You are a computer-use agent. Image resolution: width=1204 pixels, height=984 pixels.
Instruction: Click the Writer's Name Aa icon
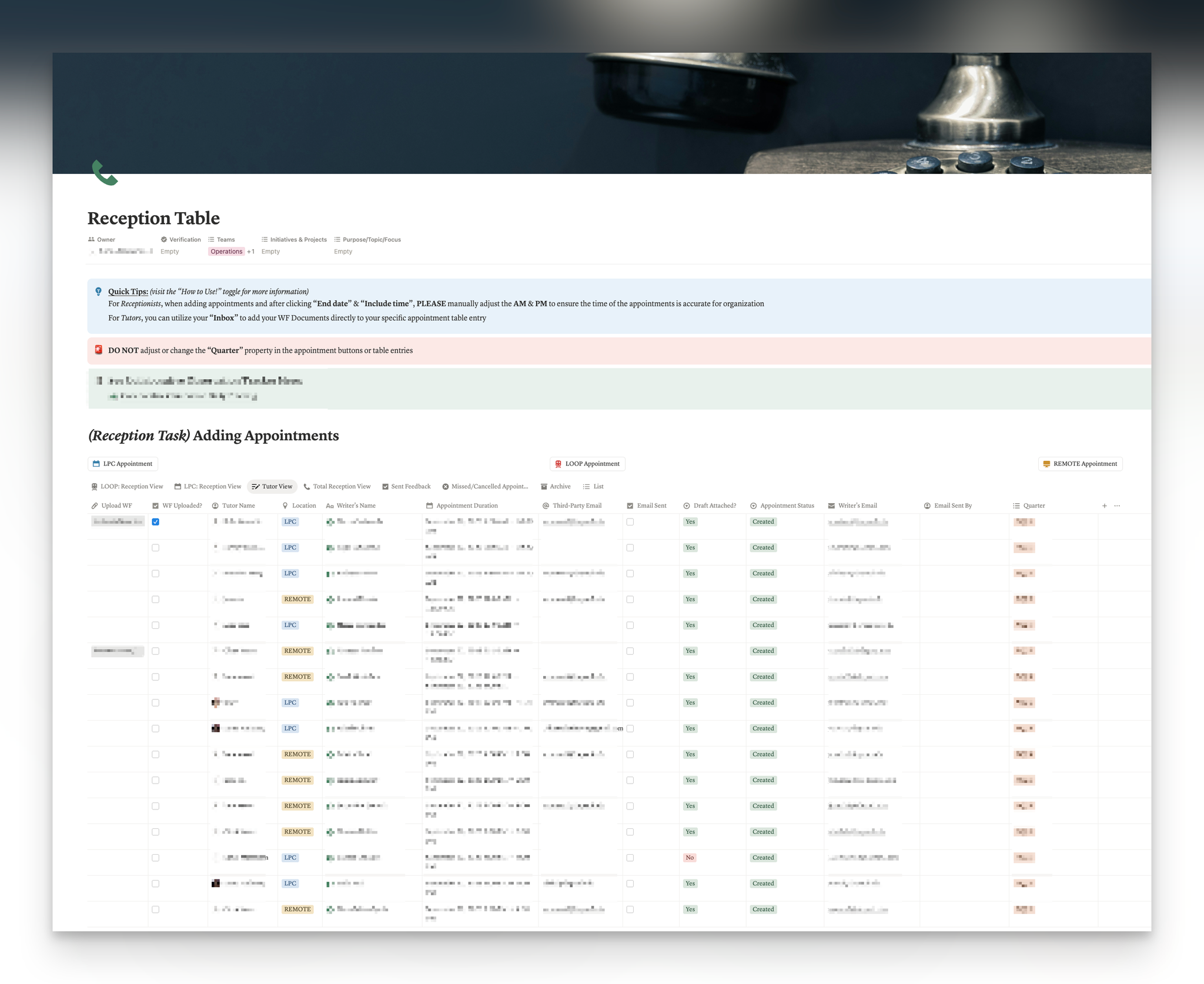coord(329,505)
